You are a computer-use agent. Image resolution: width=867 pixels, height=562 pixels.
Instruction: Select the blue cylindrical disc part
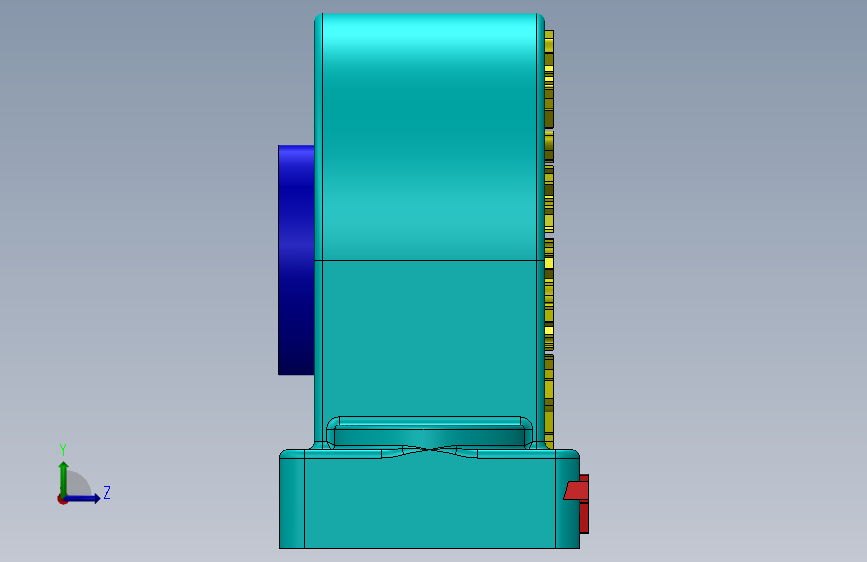(296, 260)
